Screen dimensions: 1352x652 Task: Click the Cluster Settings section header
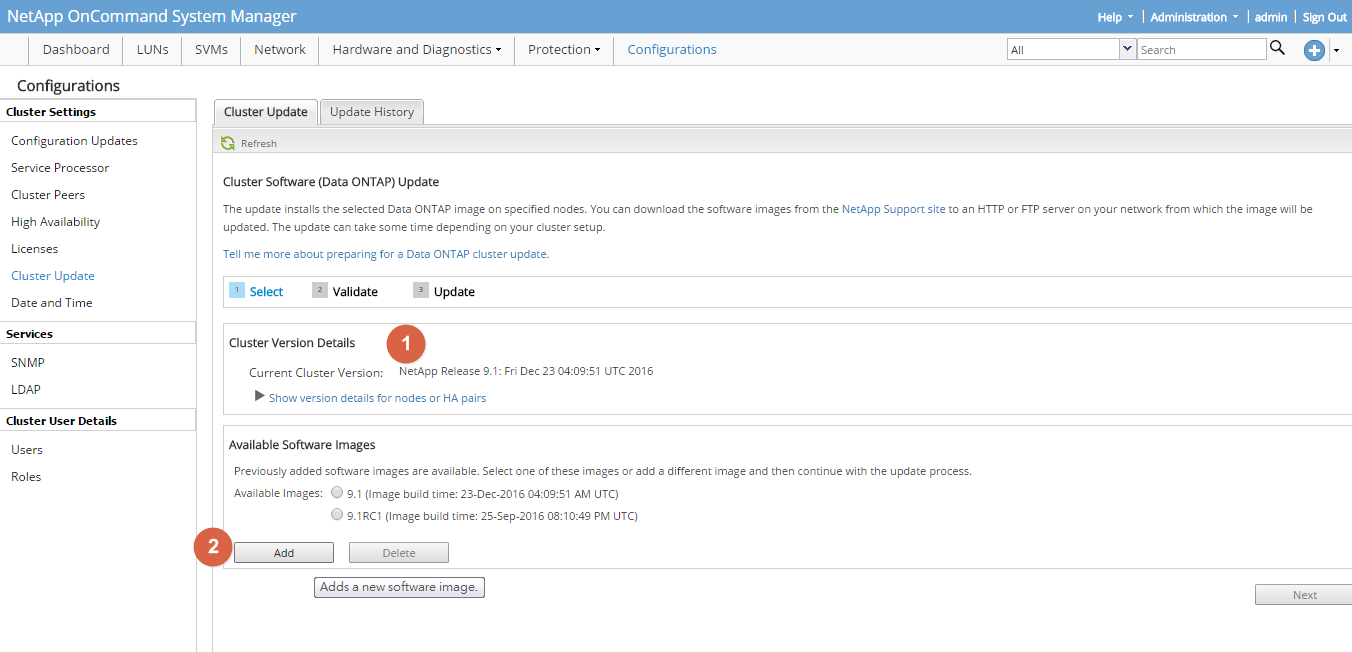98,112
